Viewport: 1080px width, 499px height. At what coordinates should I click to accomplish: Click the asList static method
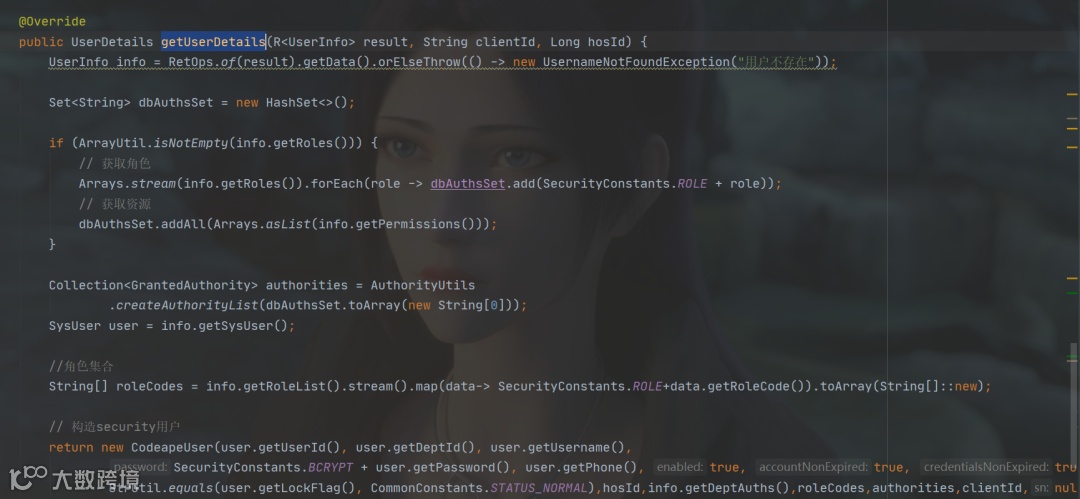click(288, 225)
